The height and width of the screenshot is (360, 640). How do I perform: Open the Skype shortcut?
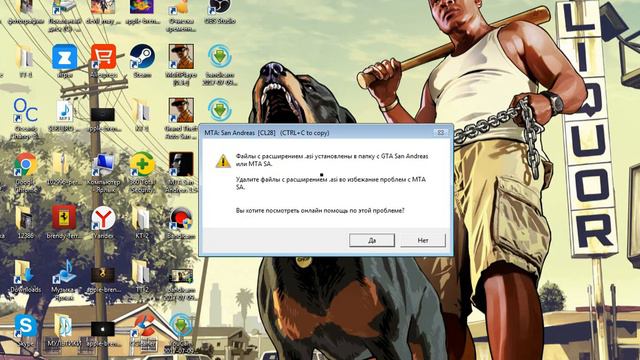[25, 326]
